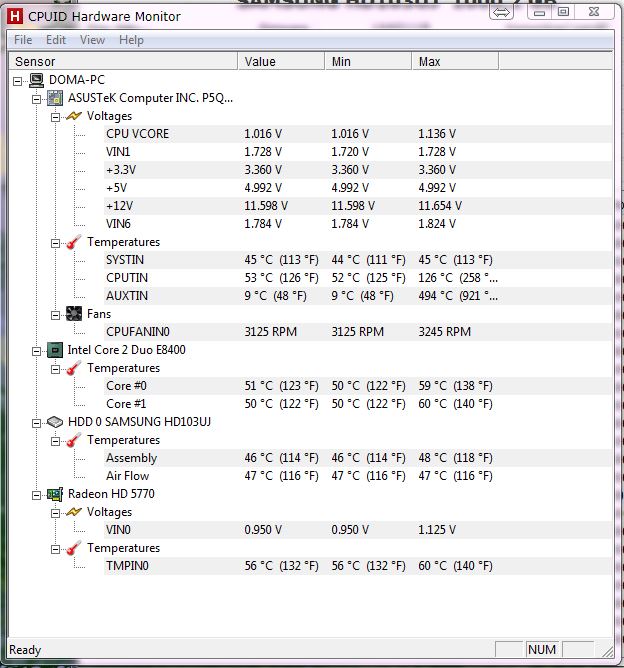624x668 pixels.
Task: Click the red H application icon in title bar
Action: [15, 16]
